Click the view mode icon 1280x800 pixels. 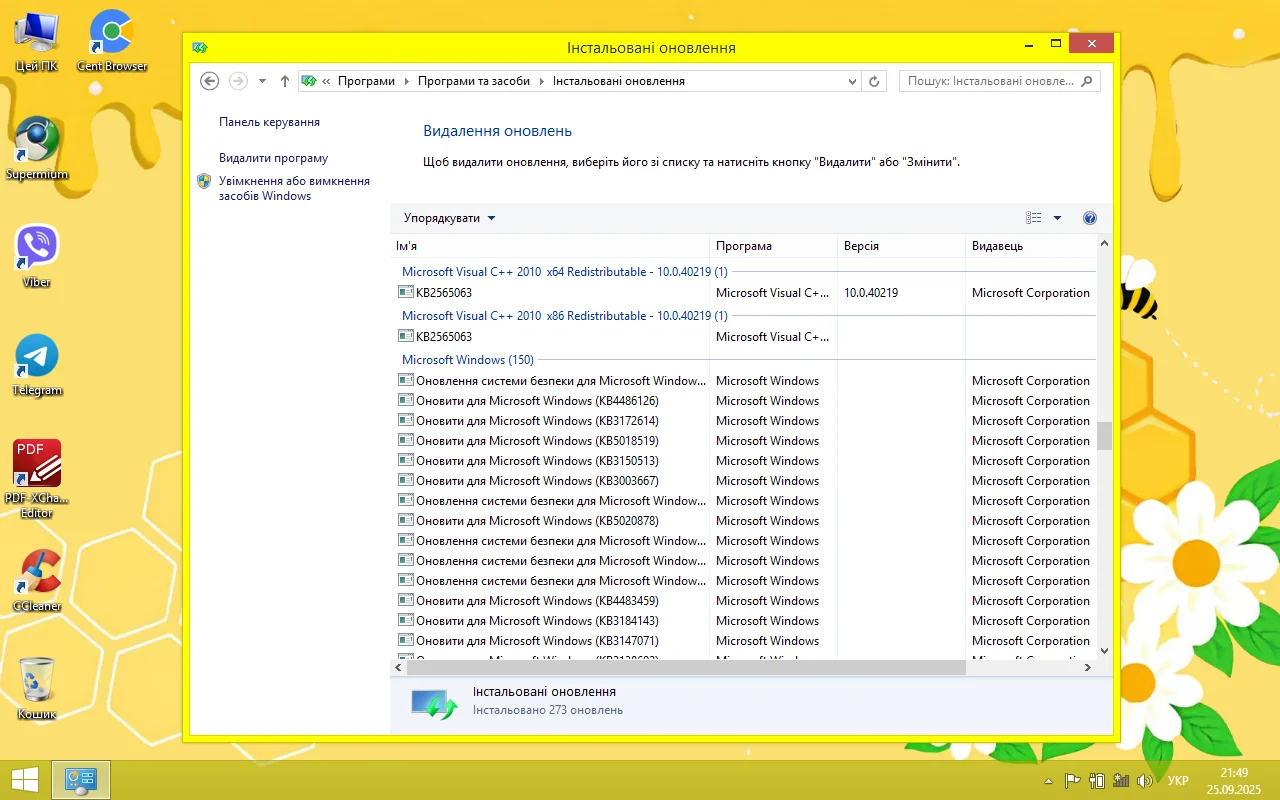coord(1034,218)
